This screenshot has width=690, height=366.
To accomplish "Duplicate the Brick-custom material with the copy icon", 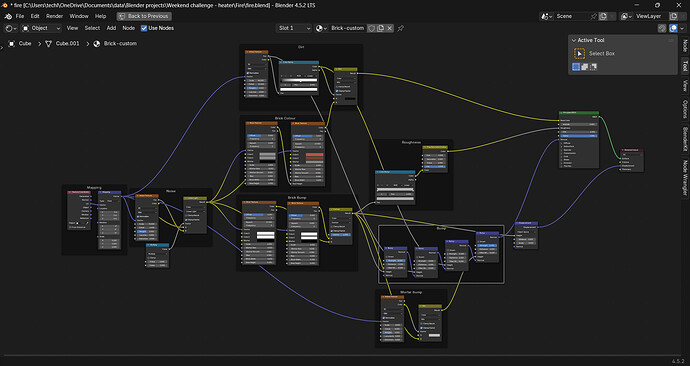I will (x=381, y=28).
